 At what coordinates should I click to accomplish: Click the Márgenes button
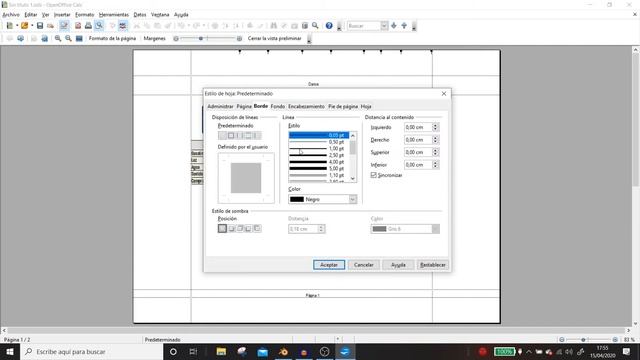pos(155,38)
